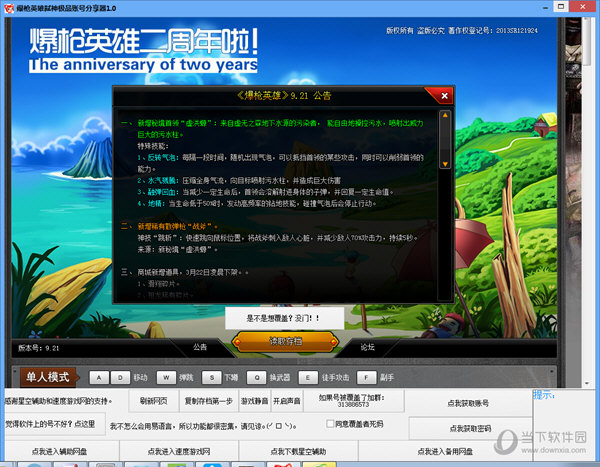600x467 pixels.
Task: Toggle 开启声音 enable sound button
Action: [x=288, y=401]
